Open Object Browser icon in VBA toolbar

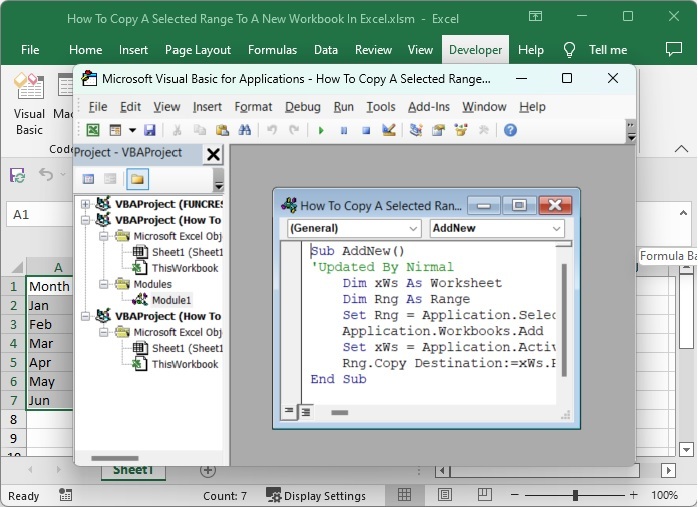point(461,130)
